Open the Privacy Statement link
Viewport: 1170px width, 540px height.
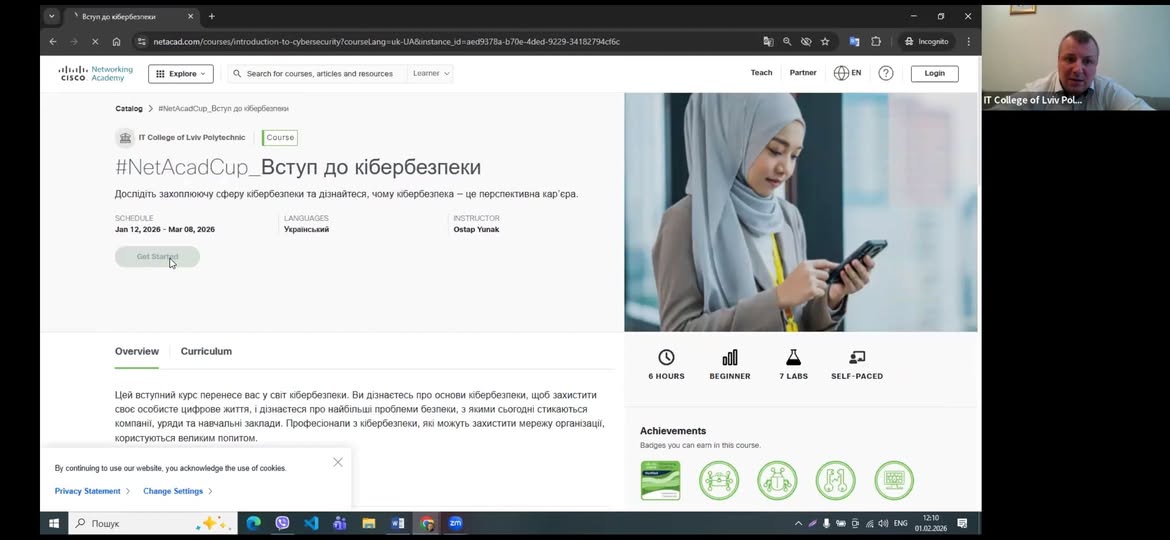[88, 491]
